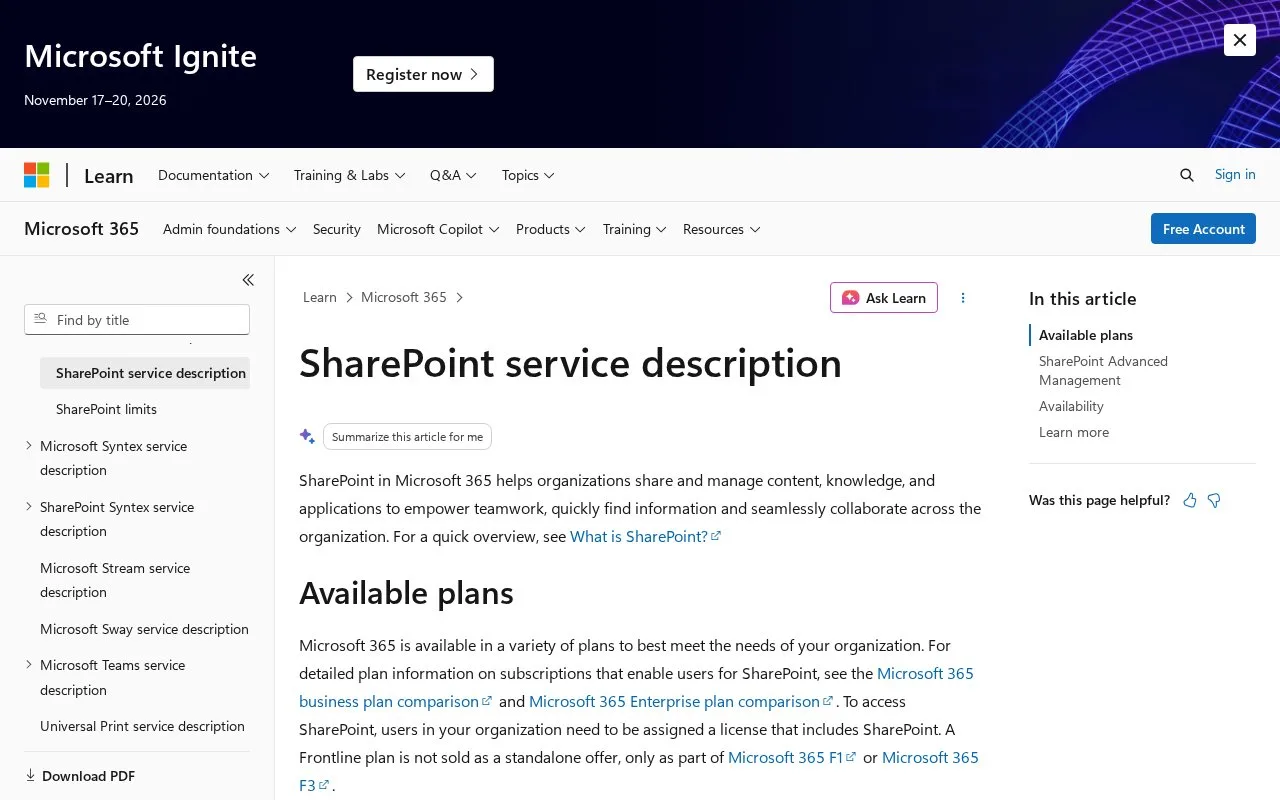This screenshot has width=1280, height=800.
Task: Click the Ask Learn button
Action: coord(884,297)
